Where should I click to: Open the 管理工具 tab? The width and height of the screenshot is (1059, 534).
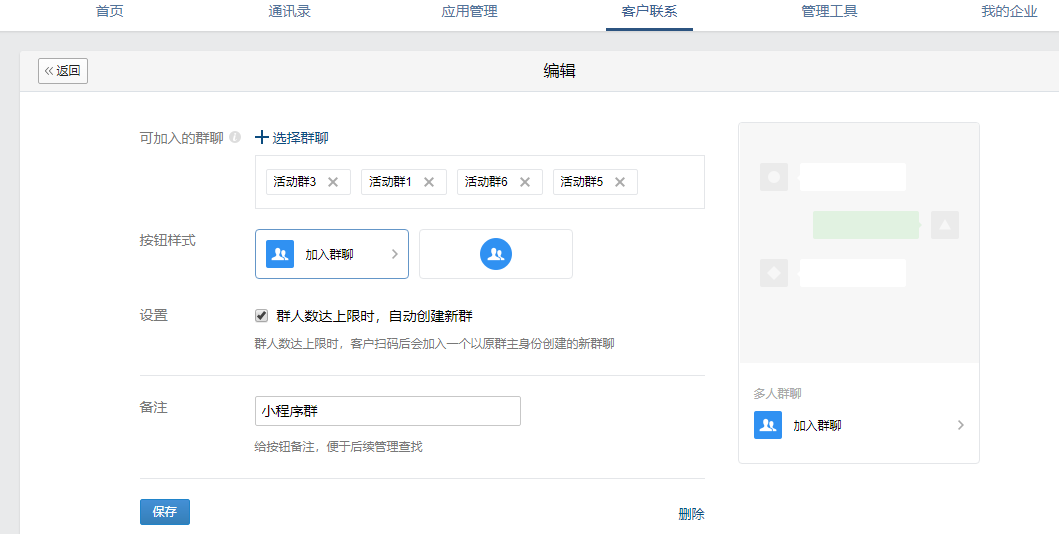point(829,11)
